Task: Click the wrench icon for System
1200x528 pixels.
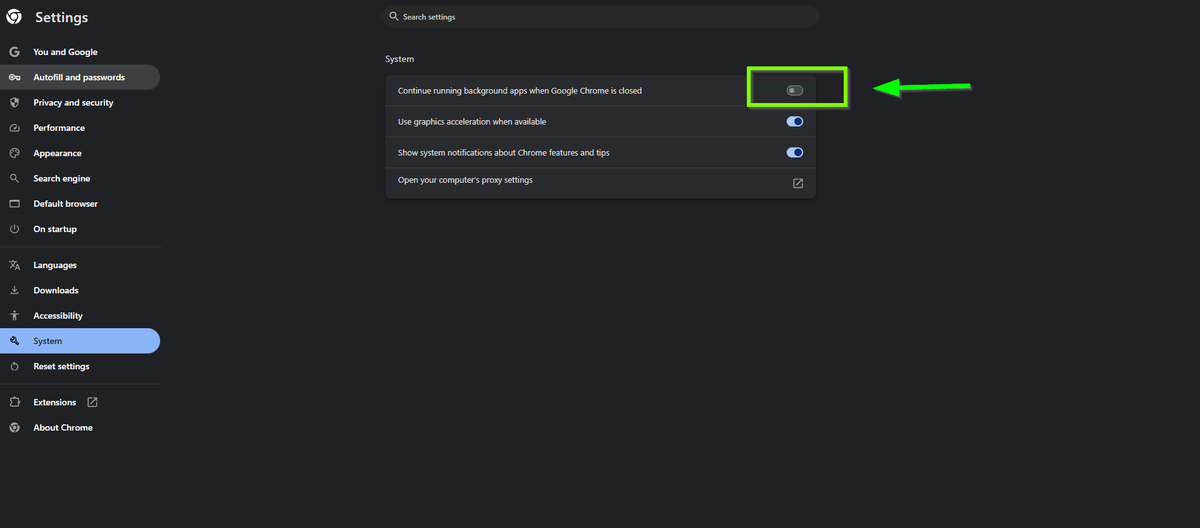Action: coord(14,341)
